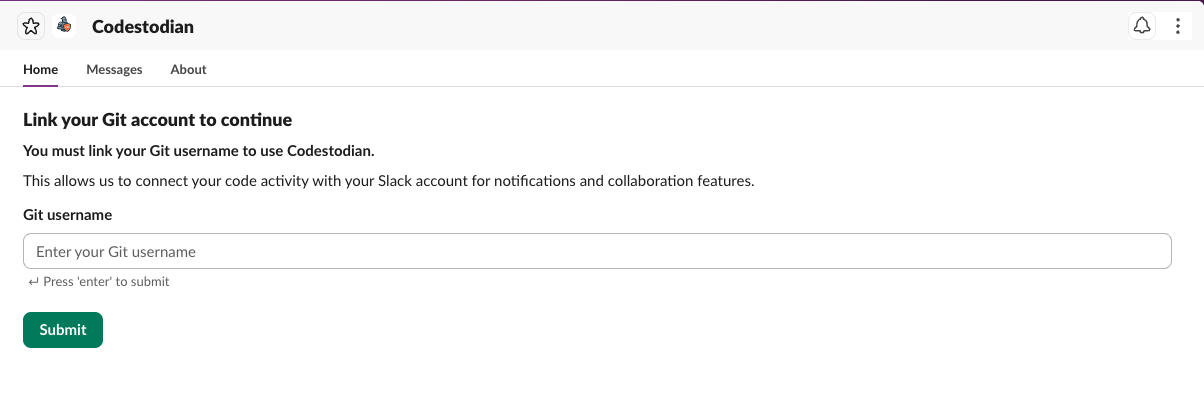This screenshot has height=408, width=1204.
Task: Switch to the Home tab
Action: pos(41,70)
